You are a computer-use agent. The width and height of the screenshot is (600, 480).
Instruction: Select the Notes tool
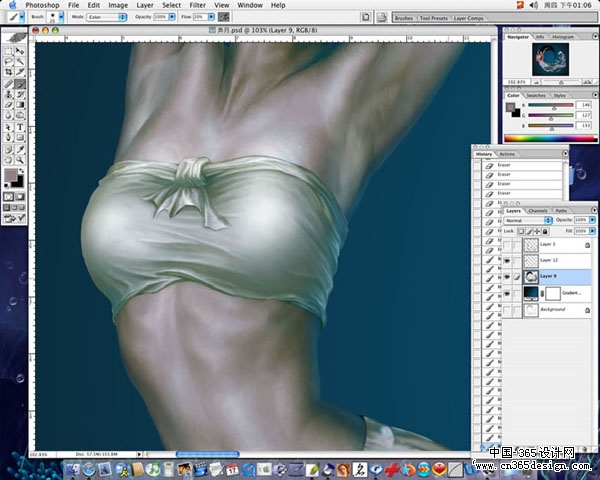tap(8, 149)
